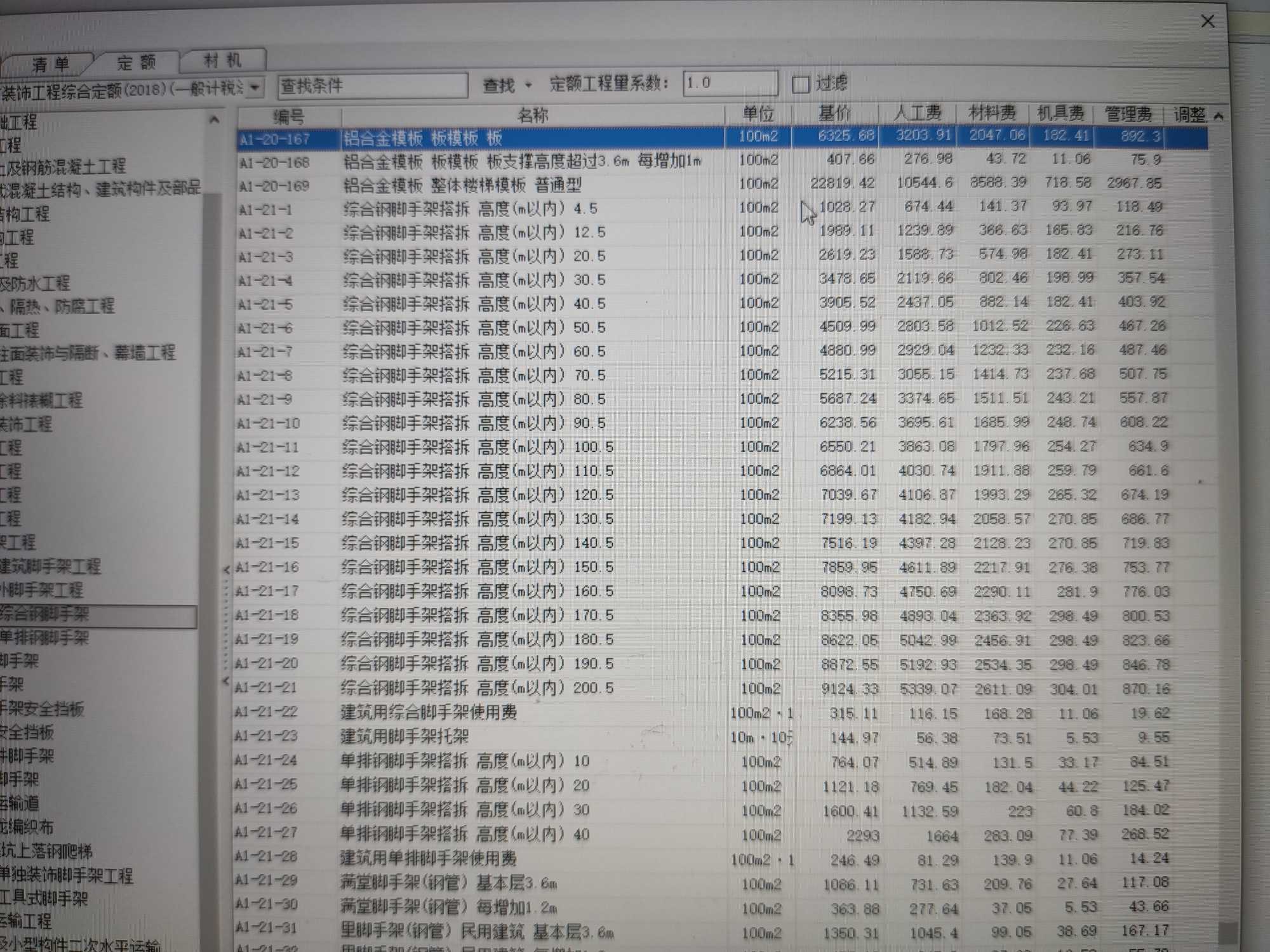Select 编织布 tree item

pos(27,826)
